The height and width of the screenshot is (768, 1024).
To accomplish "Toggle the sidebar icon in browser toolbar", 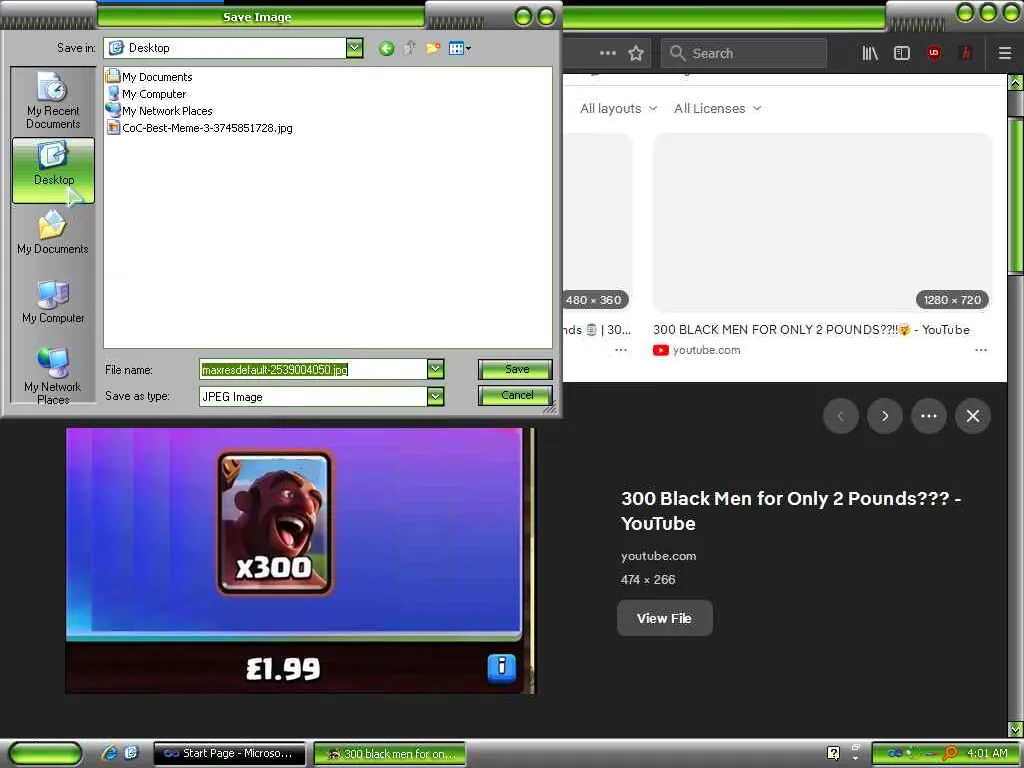I will coord(902,54).
